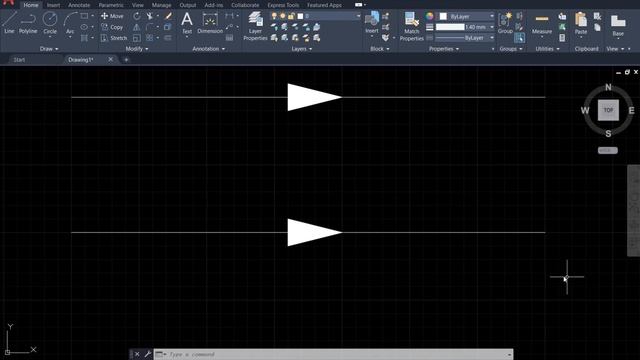Expand the Block panel
Image resolution: width=640 pixels, height=360 pixels.
(380, 49)
